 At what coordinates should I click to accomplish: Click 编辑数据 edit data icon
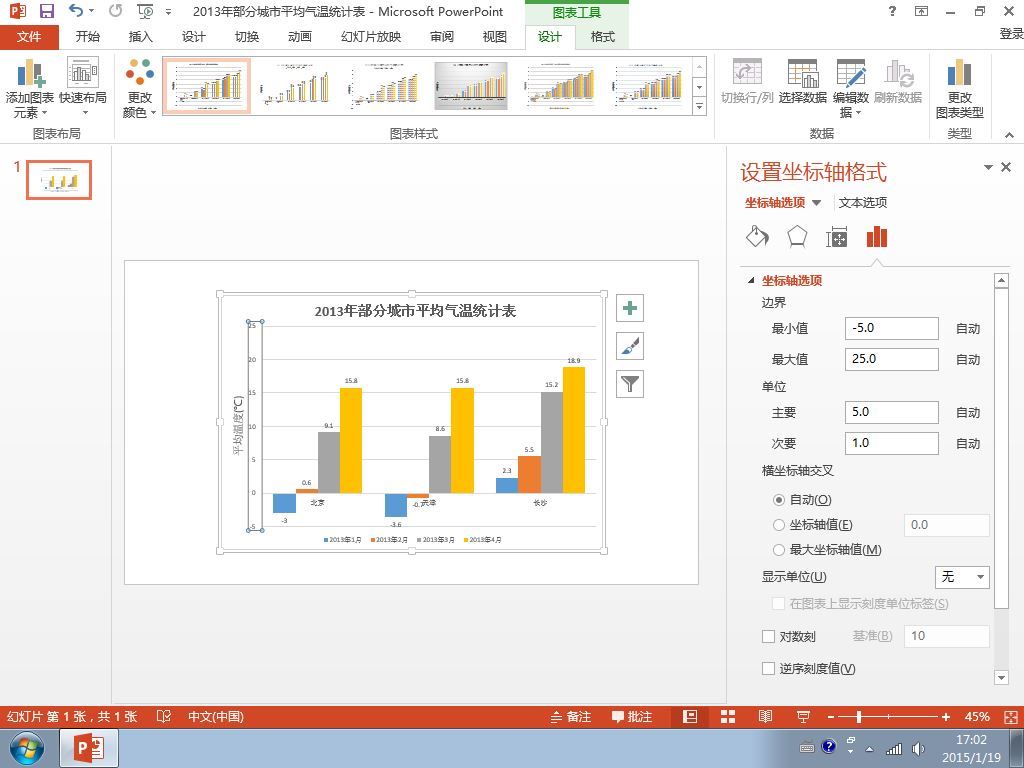click(x=851, y=89)
